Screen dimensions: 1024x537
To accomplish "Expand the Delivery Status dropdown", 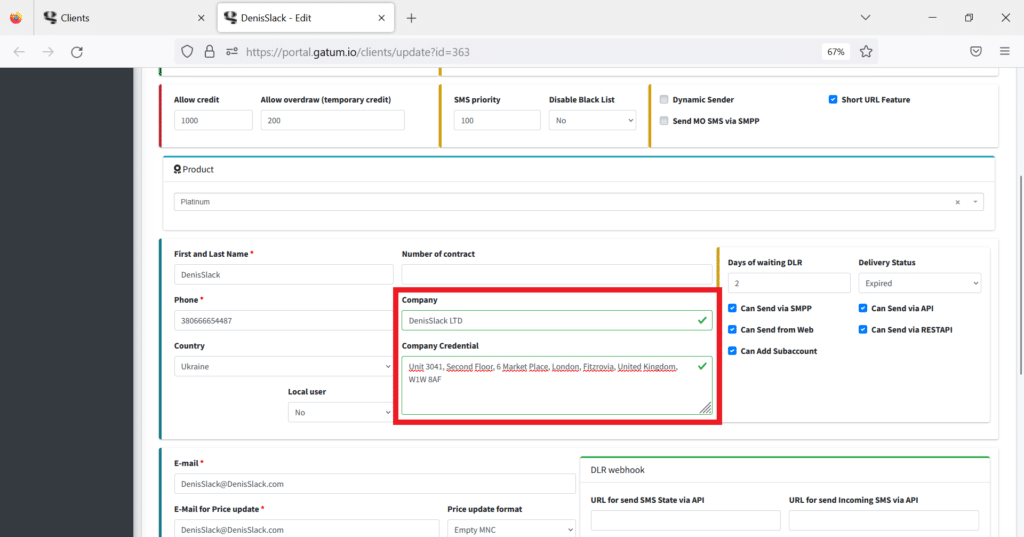I will coord(919,283).
